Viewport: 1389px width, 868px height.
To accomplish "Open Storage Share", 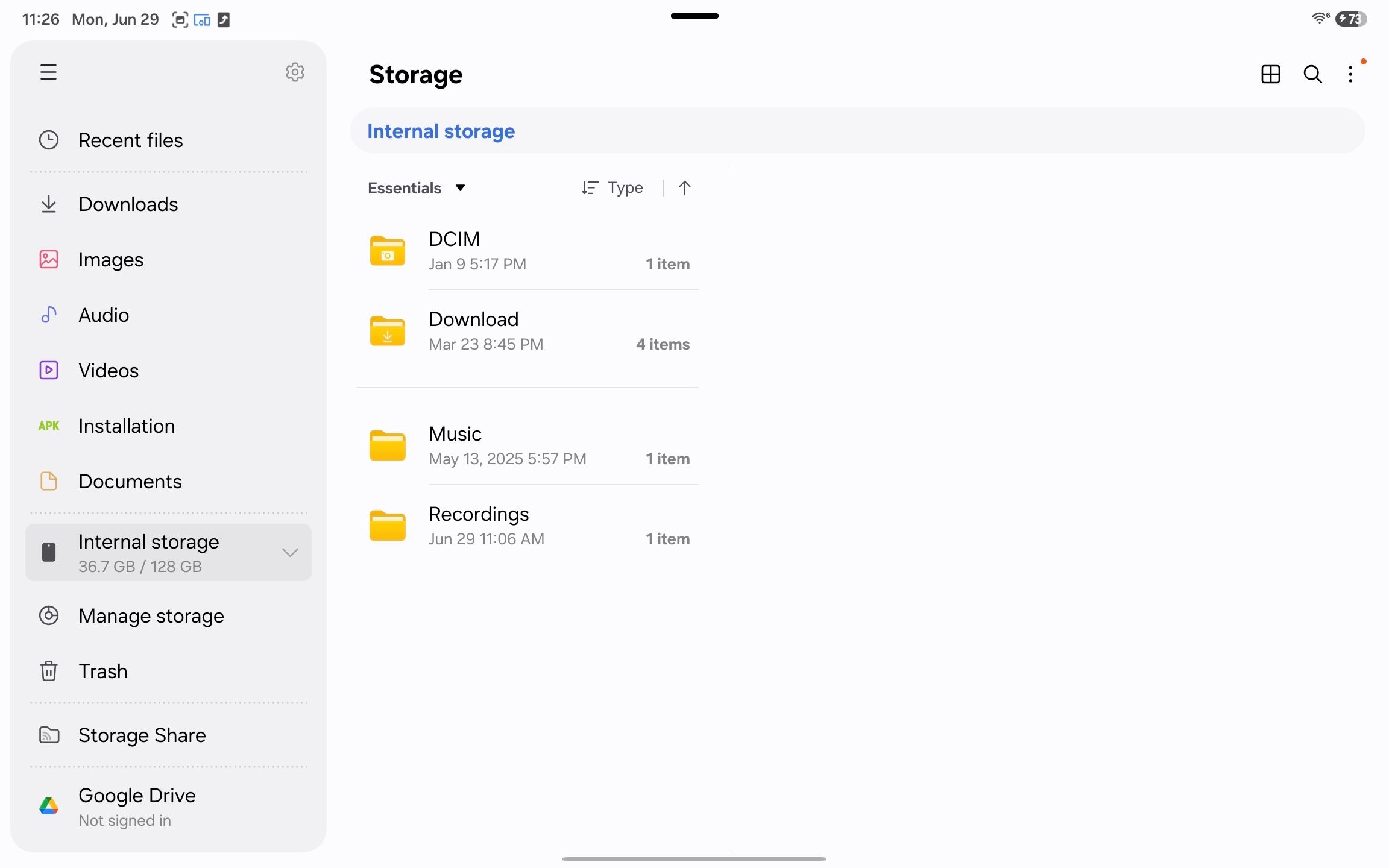I will click(x=168, y=735).
